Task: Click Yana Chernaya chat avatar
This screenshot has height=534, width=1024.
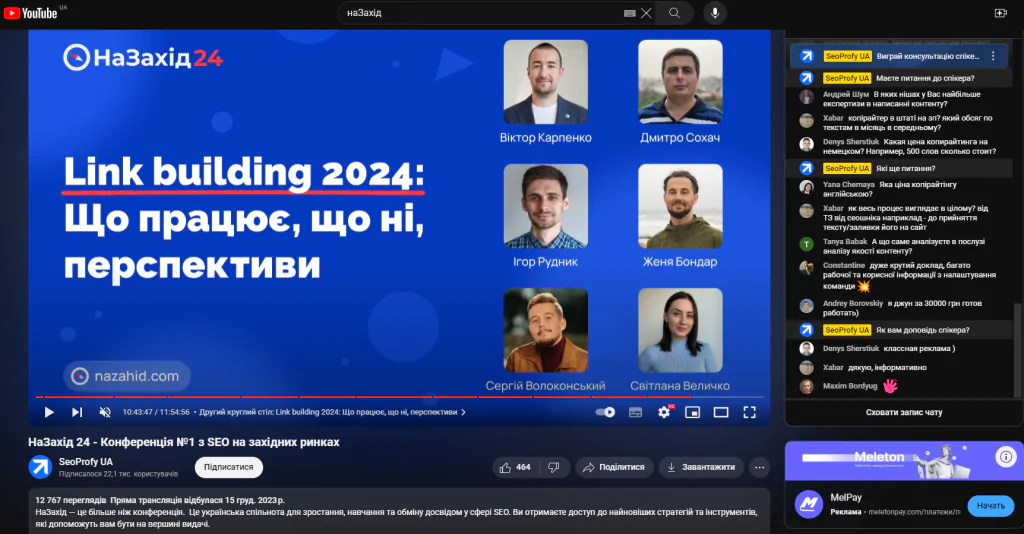Action: (807, 187)
